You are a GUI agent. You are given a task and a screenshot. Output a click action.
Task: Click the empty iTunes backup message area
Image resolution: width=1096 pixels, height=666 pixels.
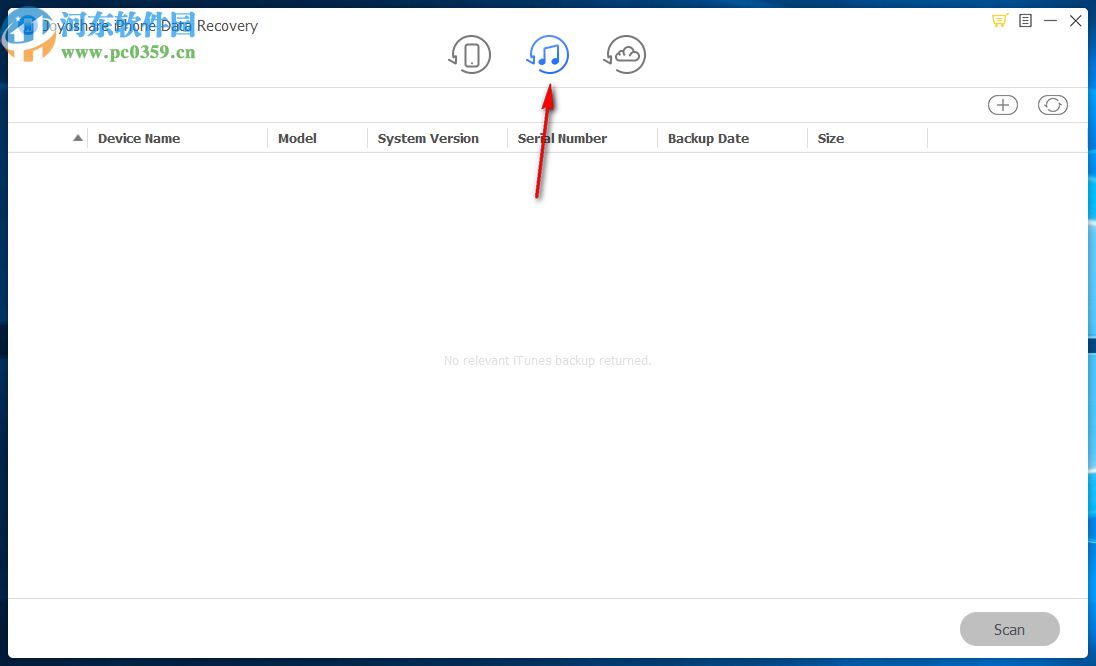click(x=547, y=360)
